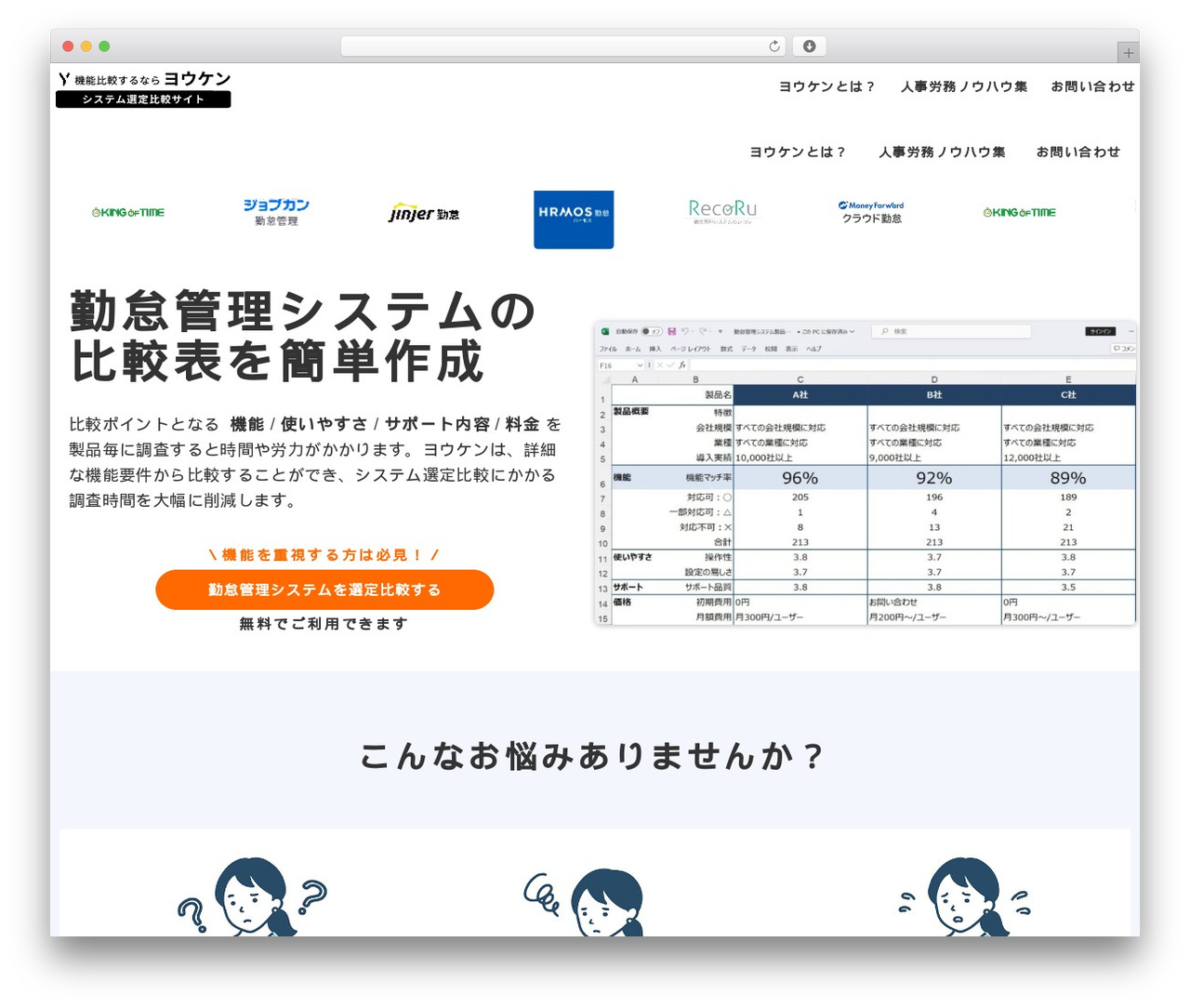Click the 無料でご利用できます text
1190x1008 pixels.
(324, 624)
